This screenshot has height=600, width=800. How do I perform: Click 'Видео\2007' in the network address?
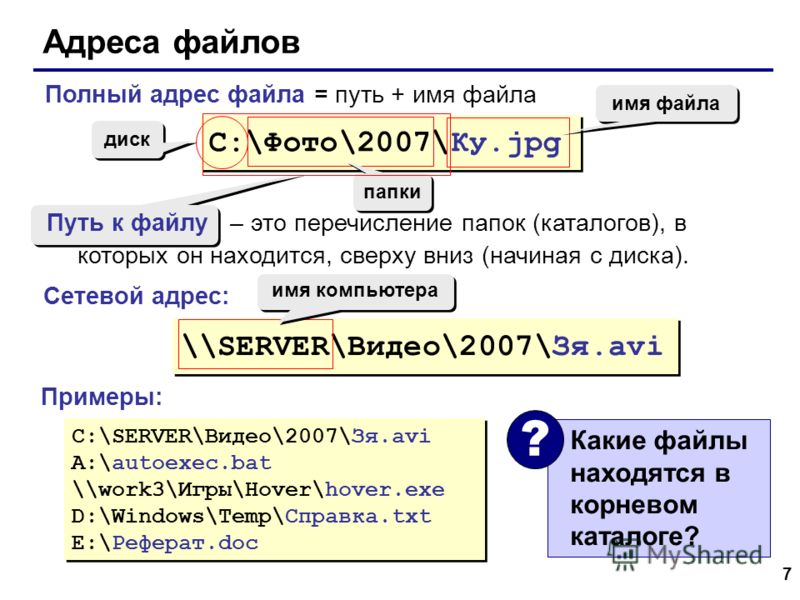pyautogui.click(x=440, y=345)
